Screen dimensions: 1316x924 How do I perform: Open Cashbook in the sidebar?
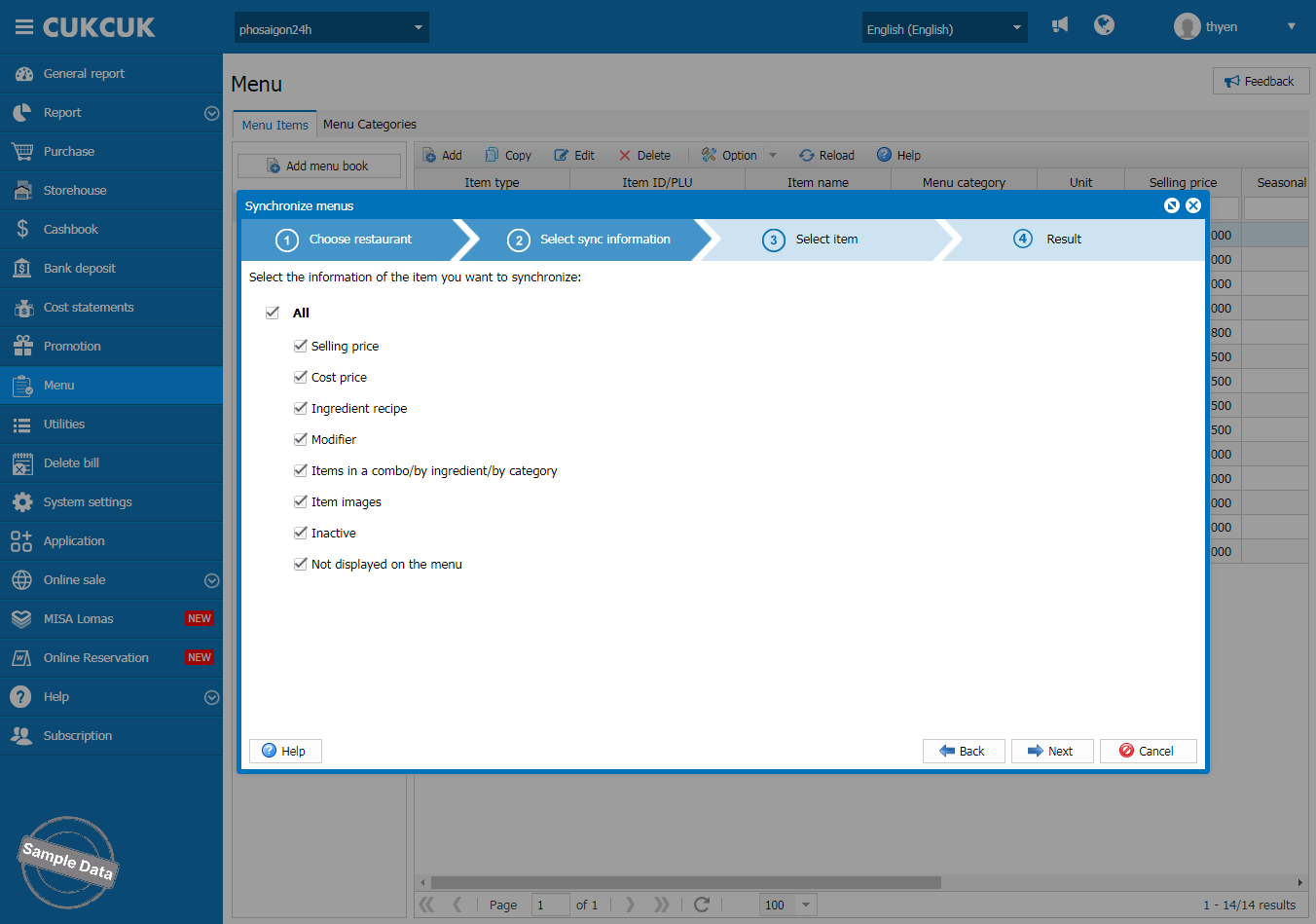click(x=70, y=230)
